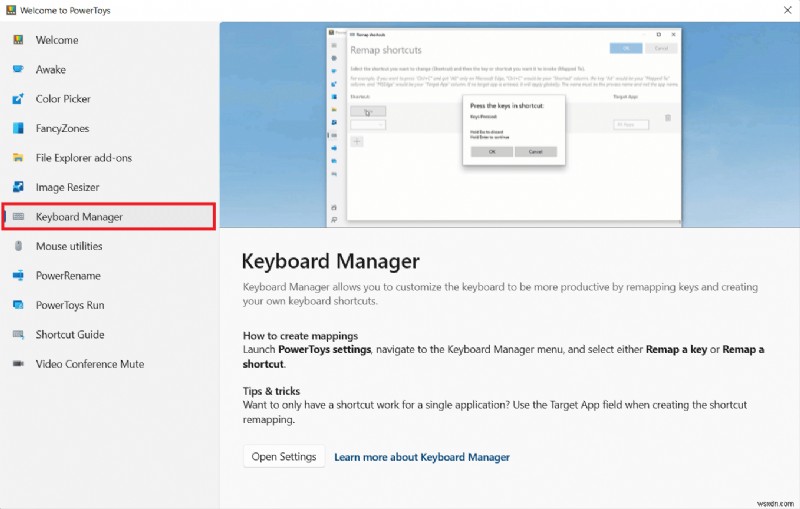The width and height of the screenshot is (800, 509).
Task: Click the 'Tips & tricks' heading
Action: pos(271,391)
